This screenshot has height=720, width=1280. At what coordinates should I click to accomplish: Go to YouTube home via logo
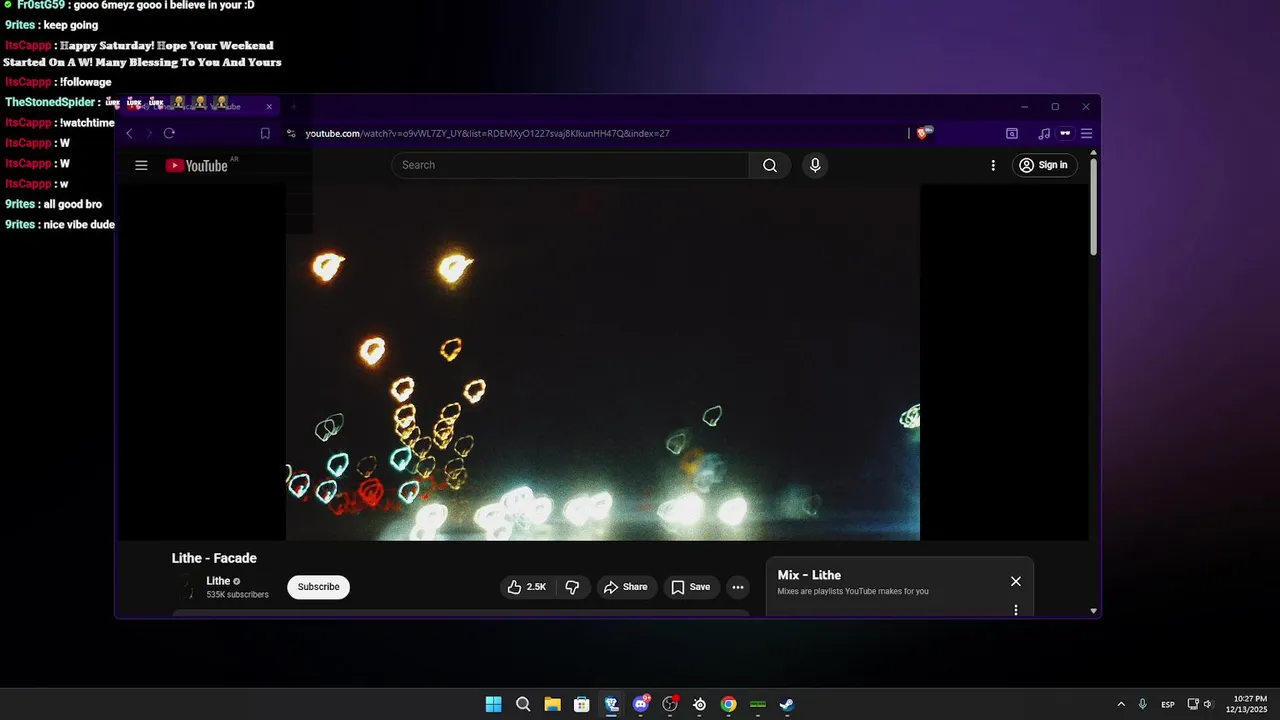197,165
